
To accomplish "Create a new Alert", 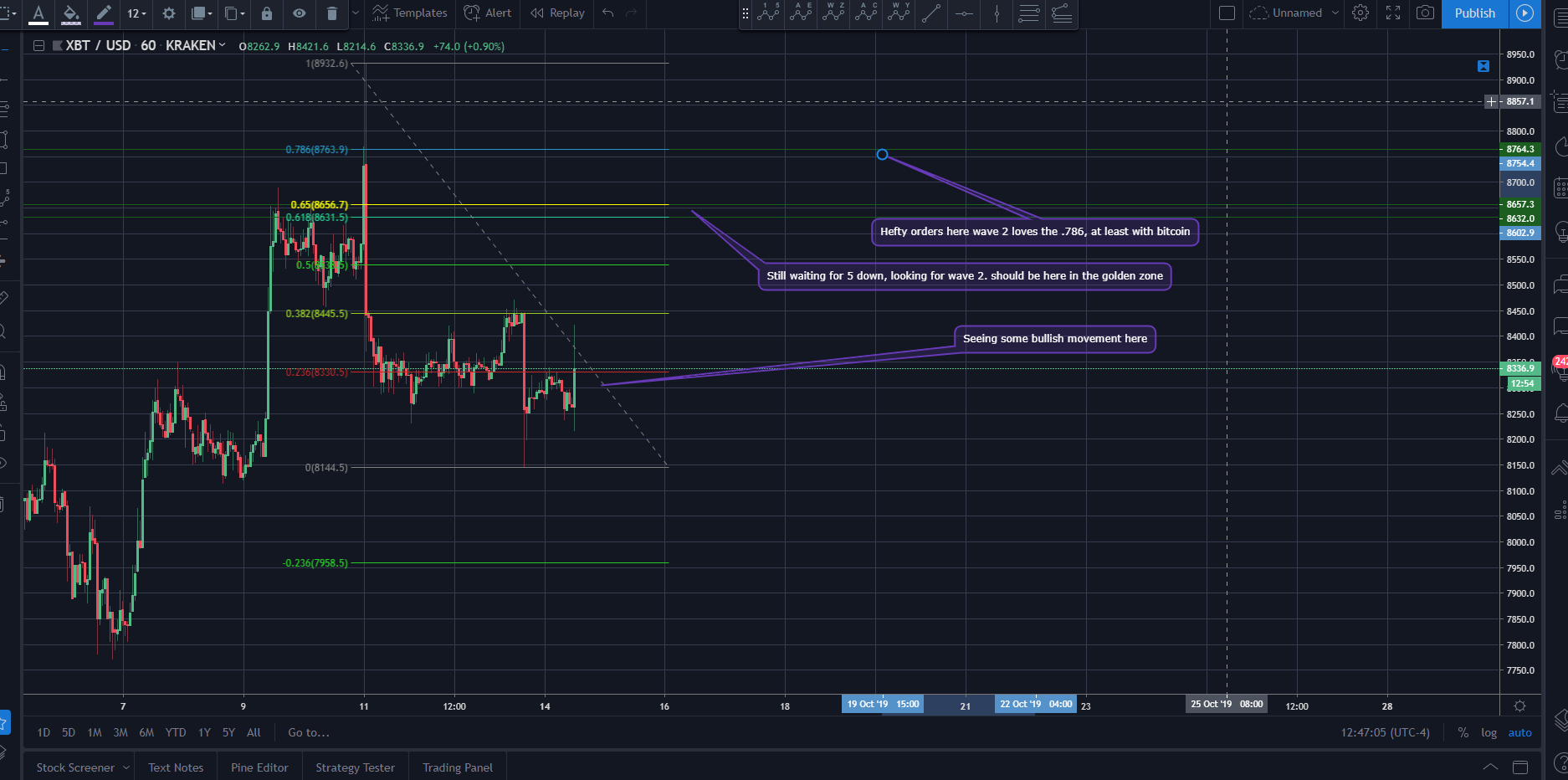I will click(488, 13).
